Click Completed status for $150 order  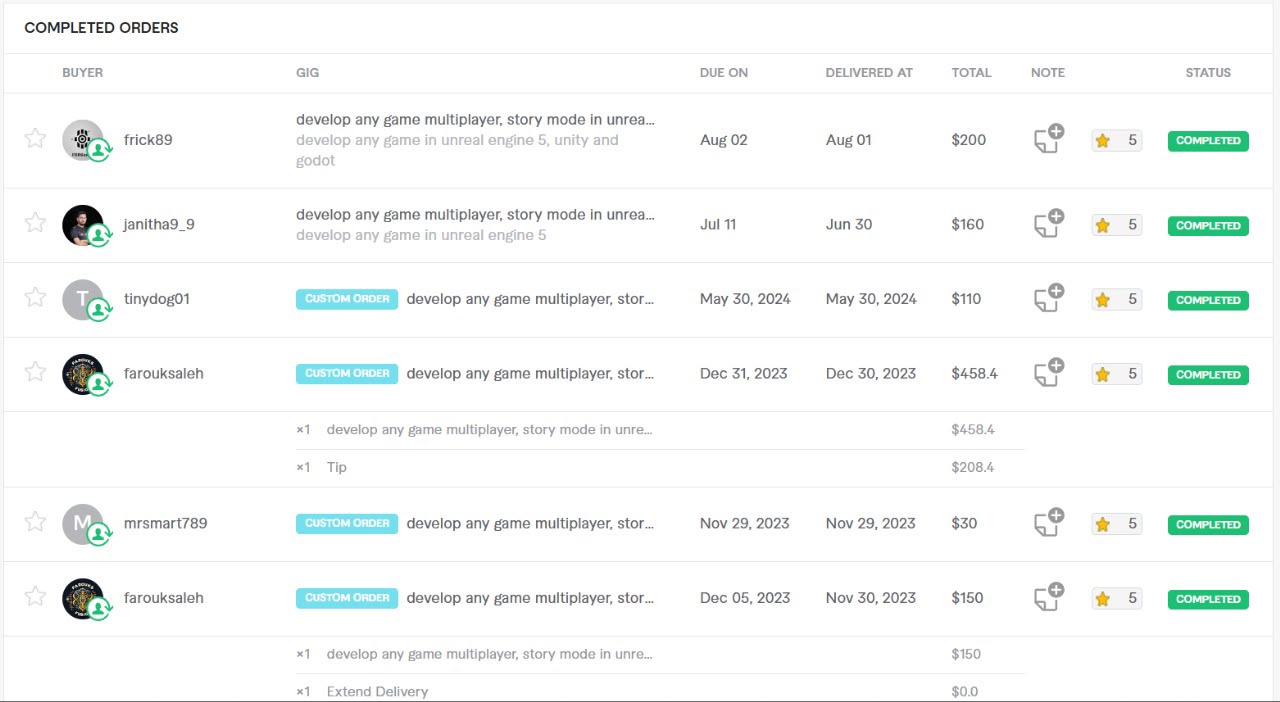pos(1208,599)
